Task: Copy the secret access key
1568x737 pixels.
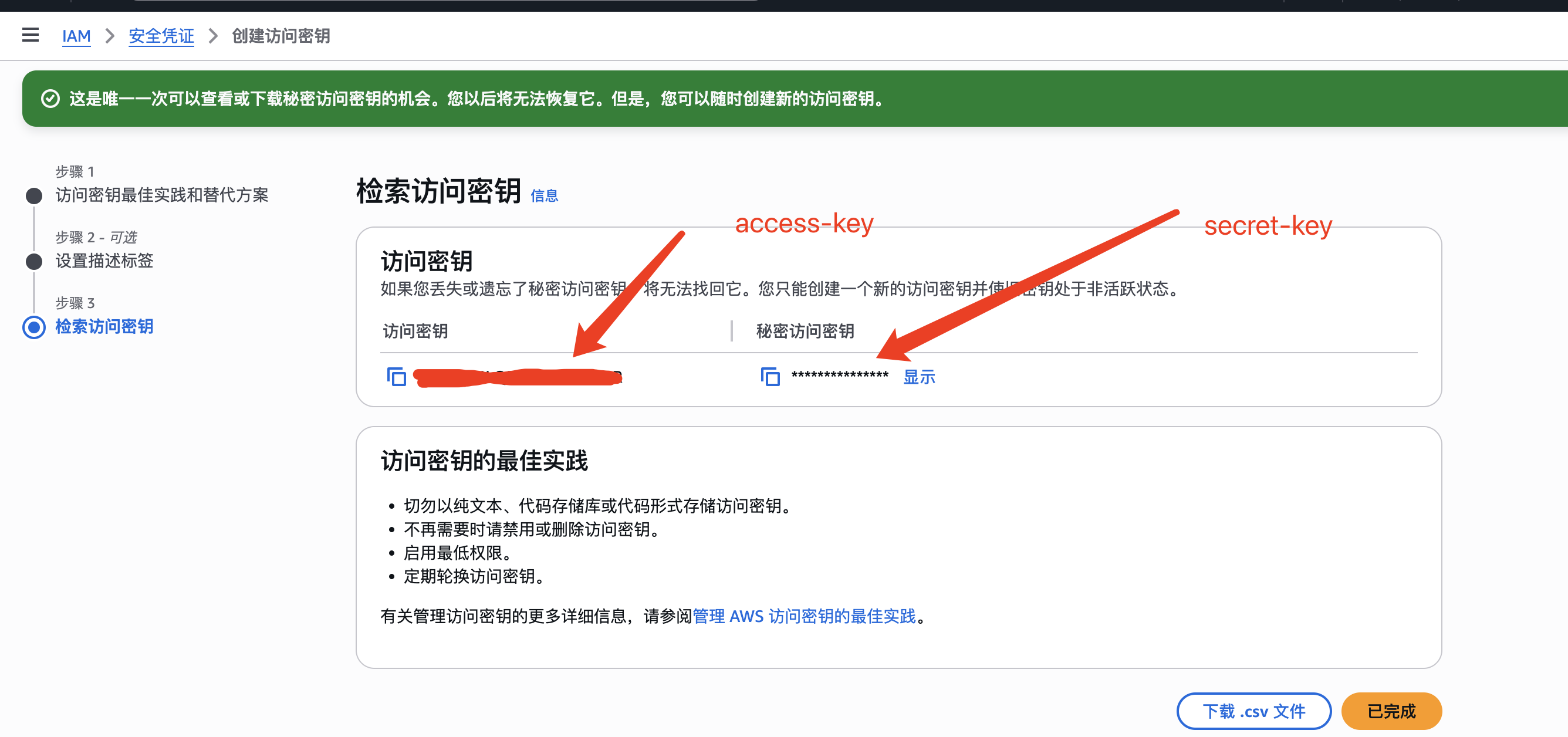Action: click(770, 377)
